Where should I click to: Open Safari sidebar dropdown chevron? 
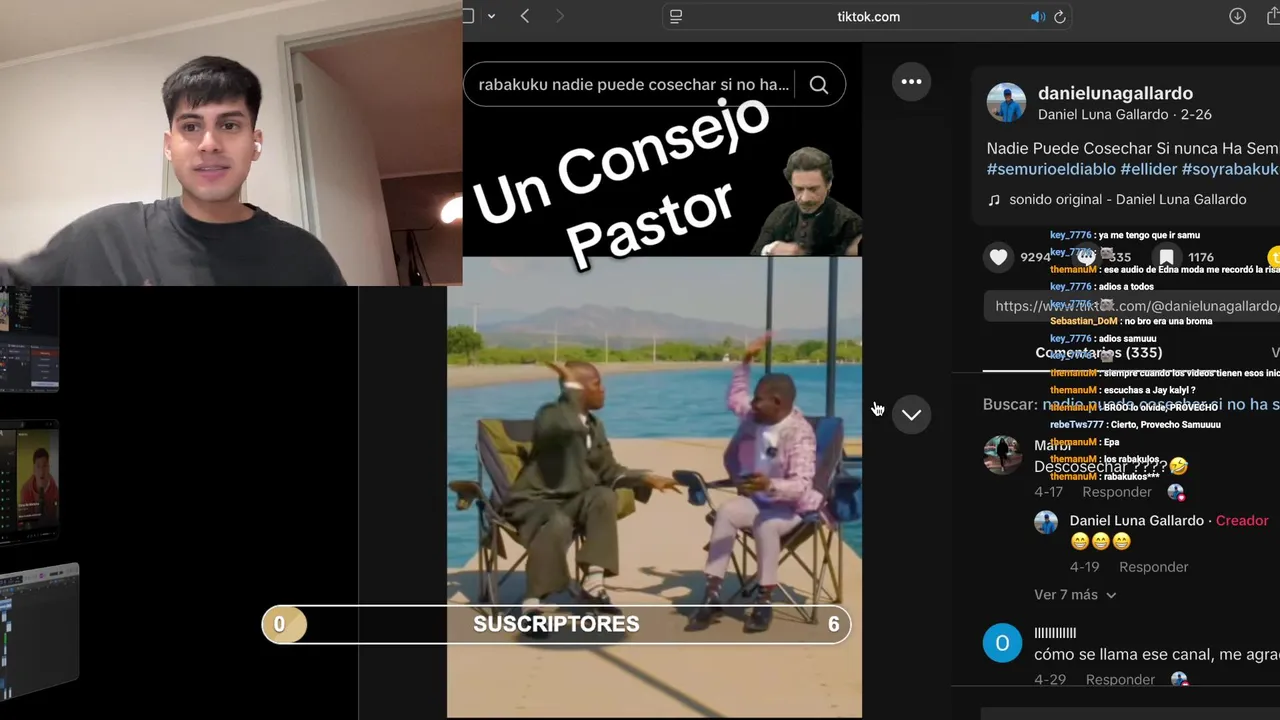point(493,16)
